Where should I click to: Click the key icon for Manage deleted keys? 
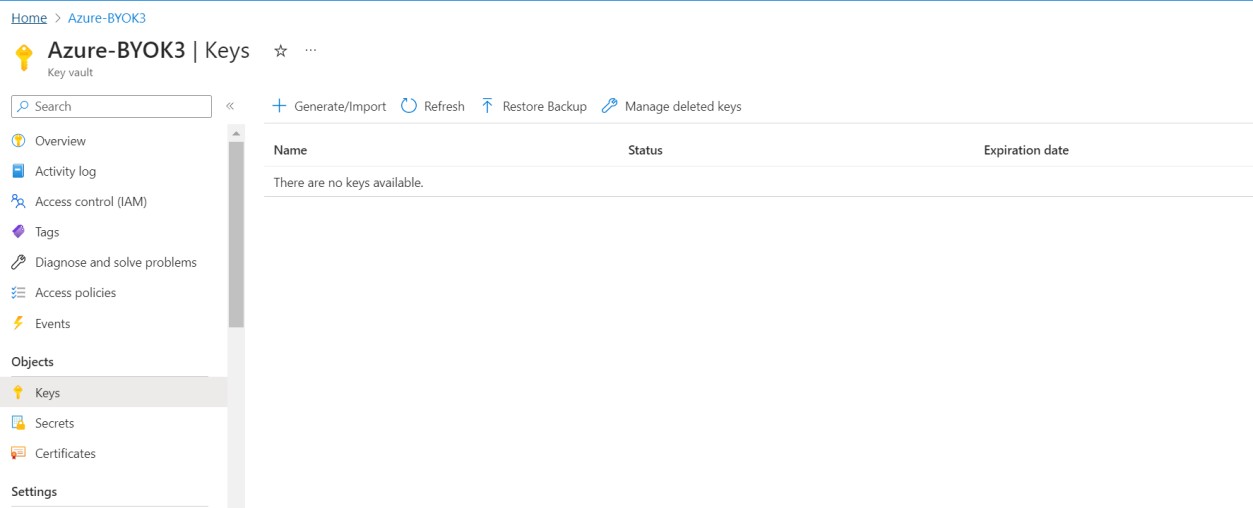609,106
